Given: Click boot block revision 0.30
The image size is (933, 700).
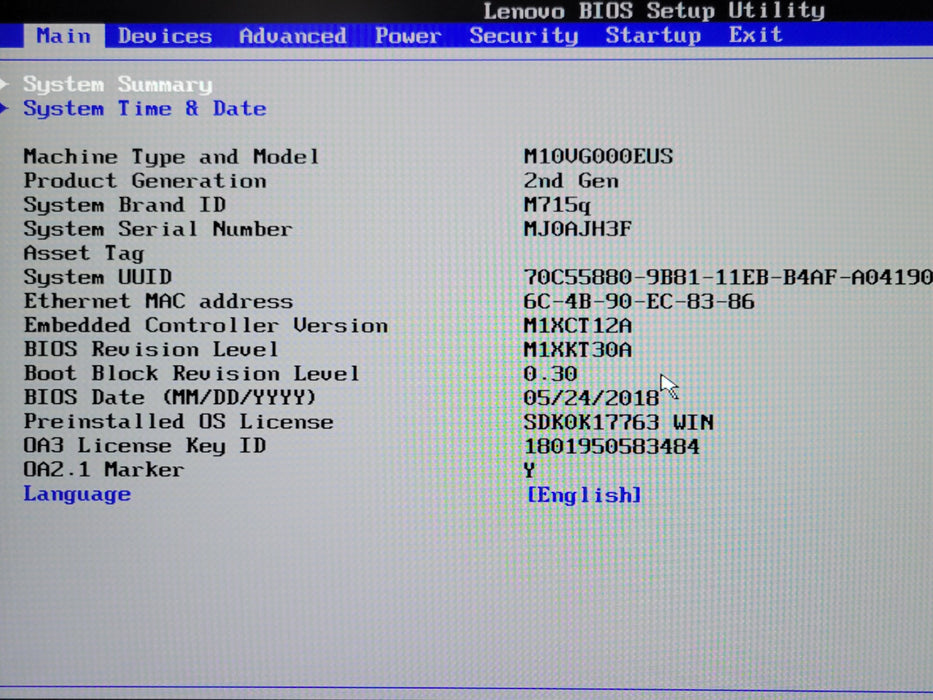Looking at the screenshot, I should point(550,374).
